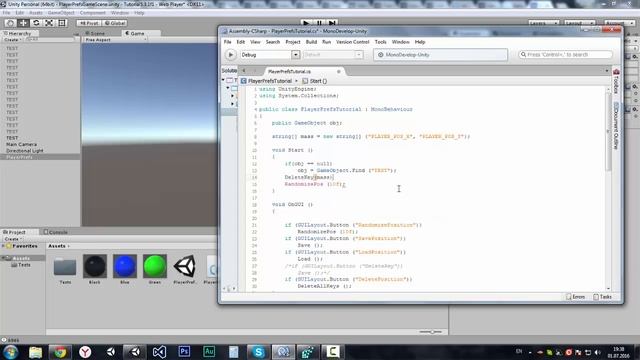Open Yandex Browser from the taskbar
This screenshot has width=640, height=360.
pos(85,352)
